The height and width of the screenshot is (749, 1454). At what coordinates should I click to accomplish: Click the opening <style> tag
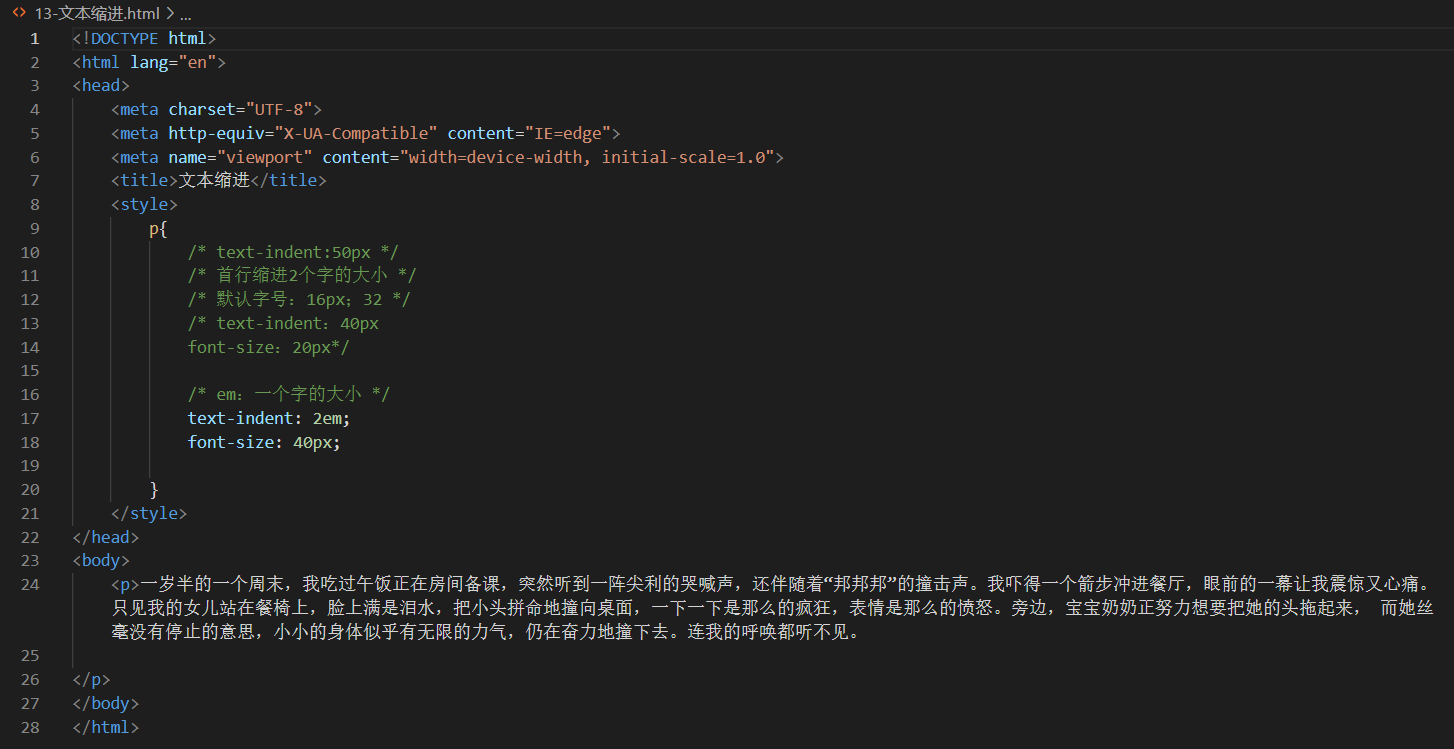[x=144, y=204]
